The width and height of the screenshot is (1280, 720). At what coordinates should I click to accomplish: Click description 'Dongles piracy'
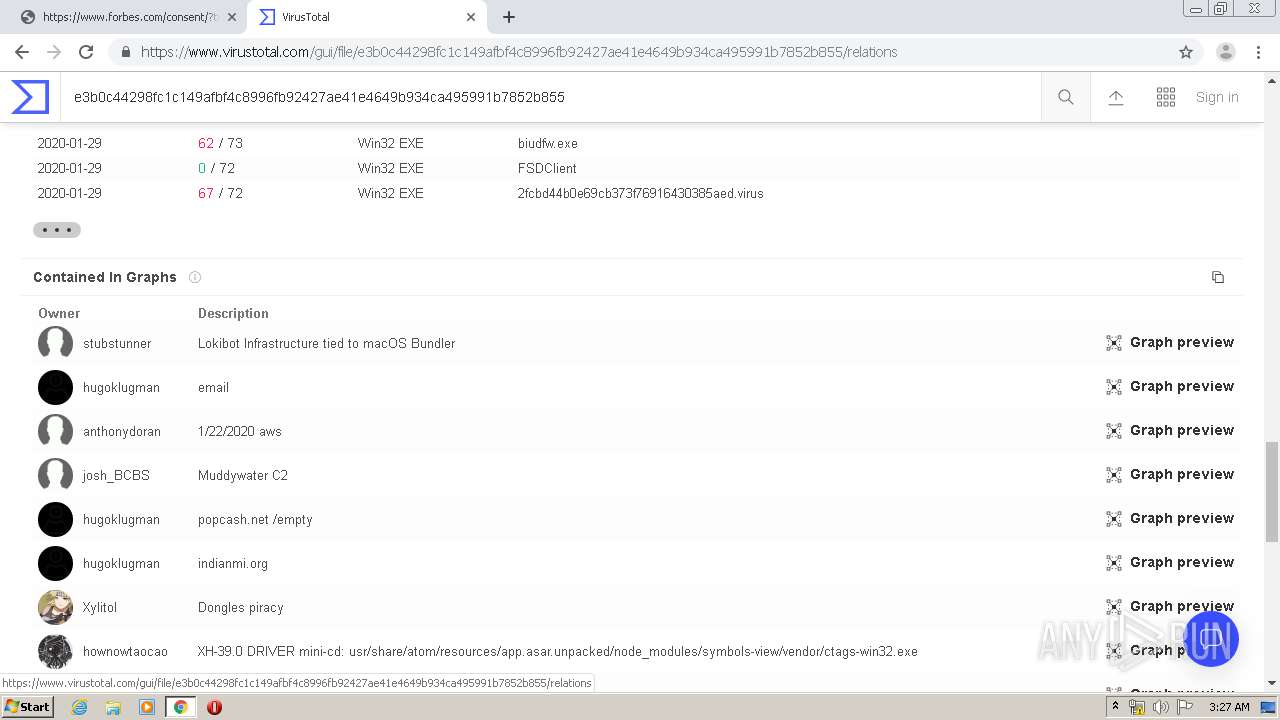tap(241, 607)
